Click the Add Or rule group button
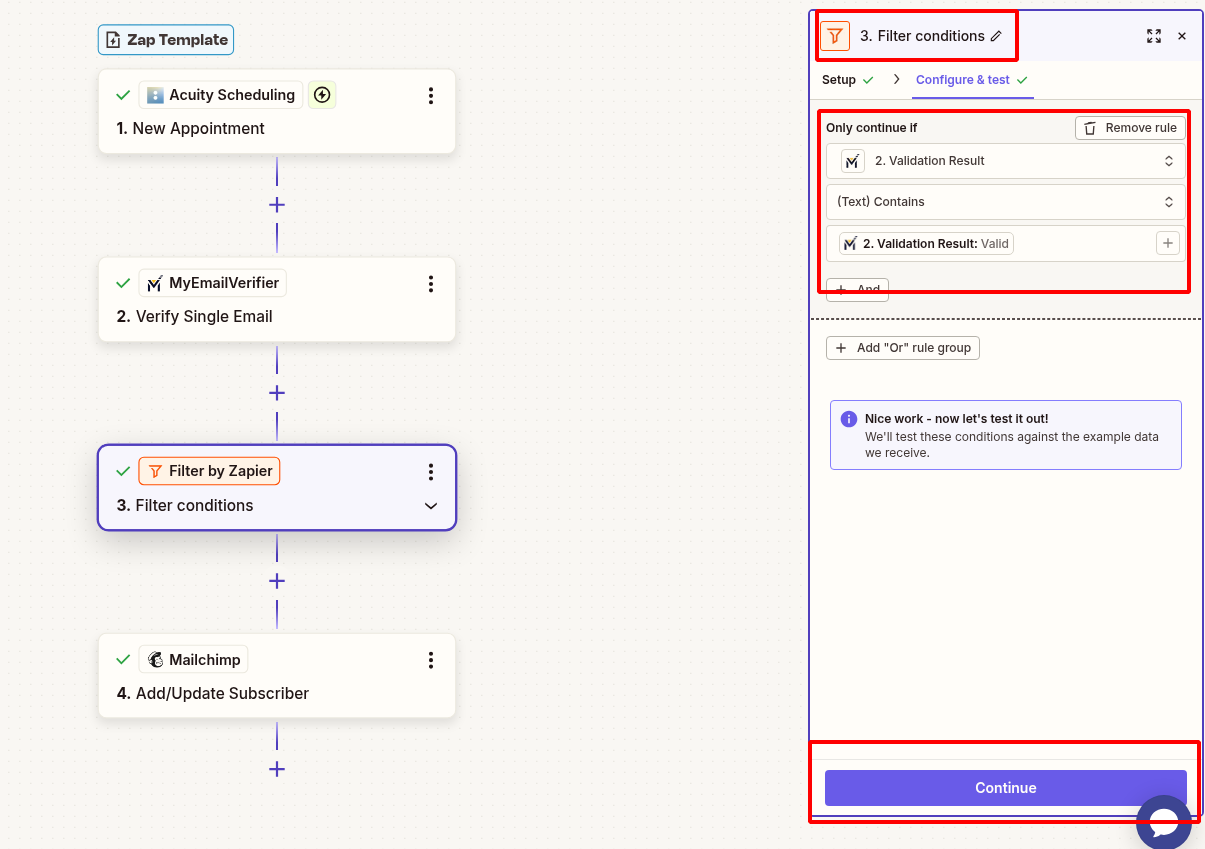 pyautogui.click(x=902, y=348)
